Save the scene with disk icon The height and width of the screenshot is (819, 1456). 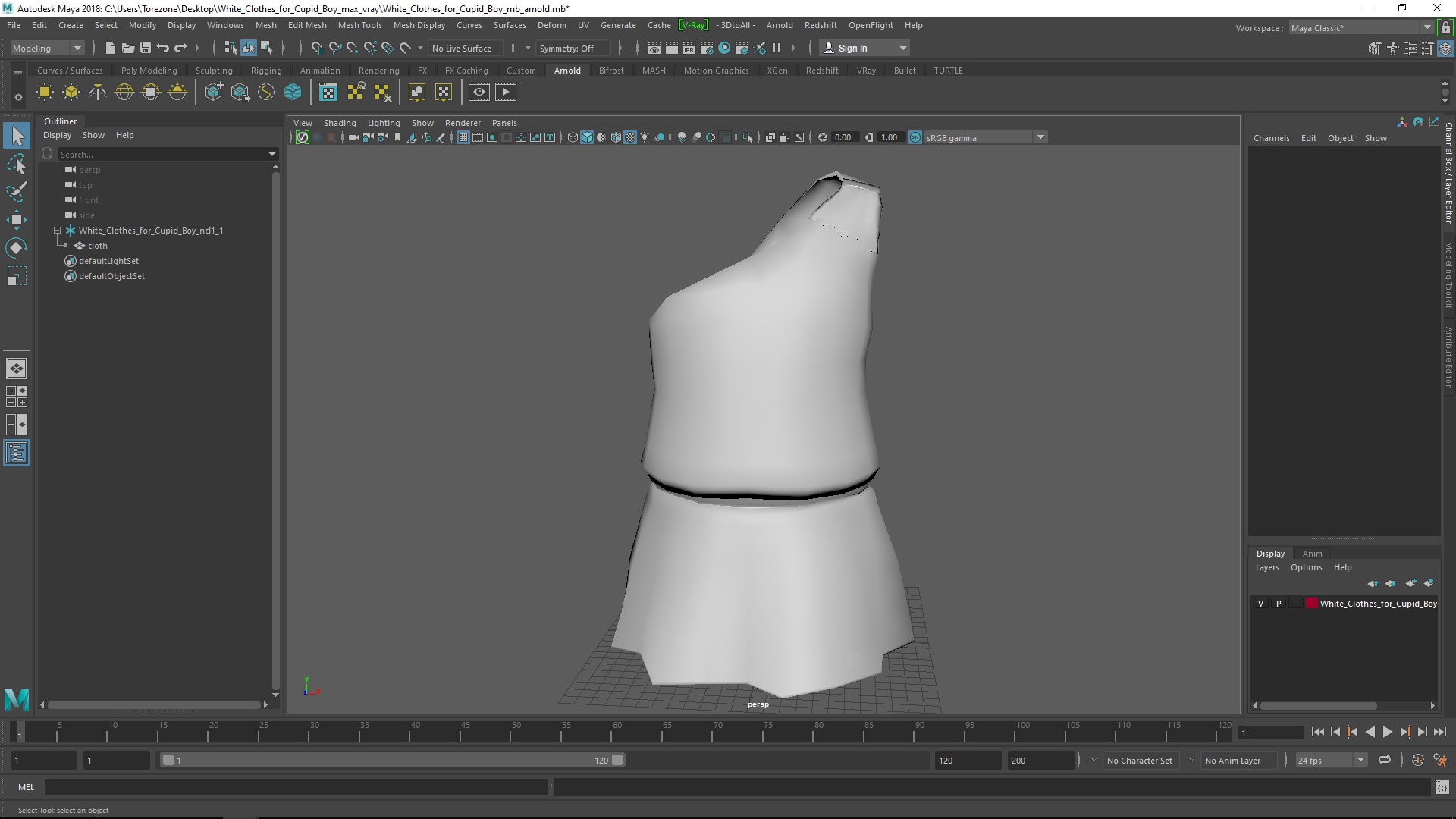coord(146,48)
